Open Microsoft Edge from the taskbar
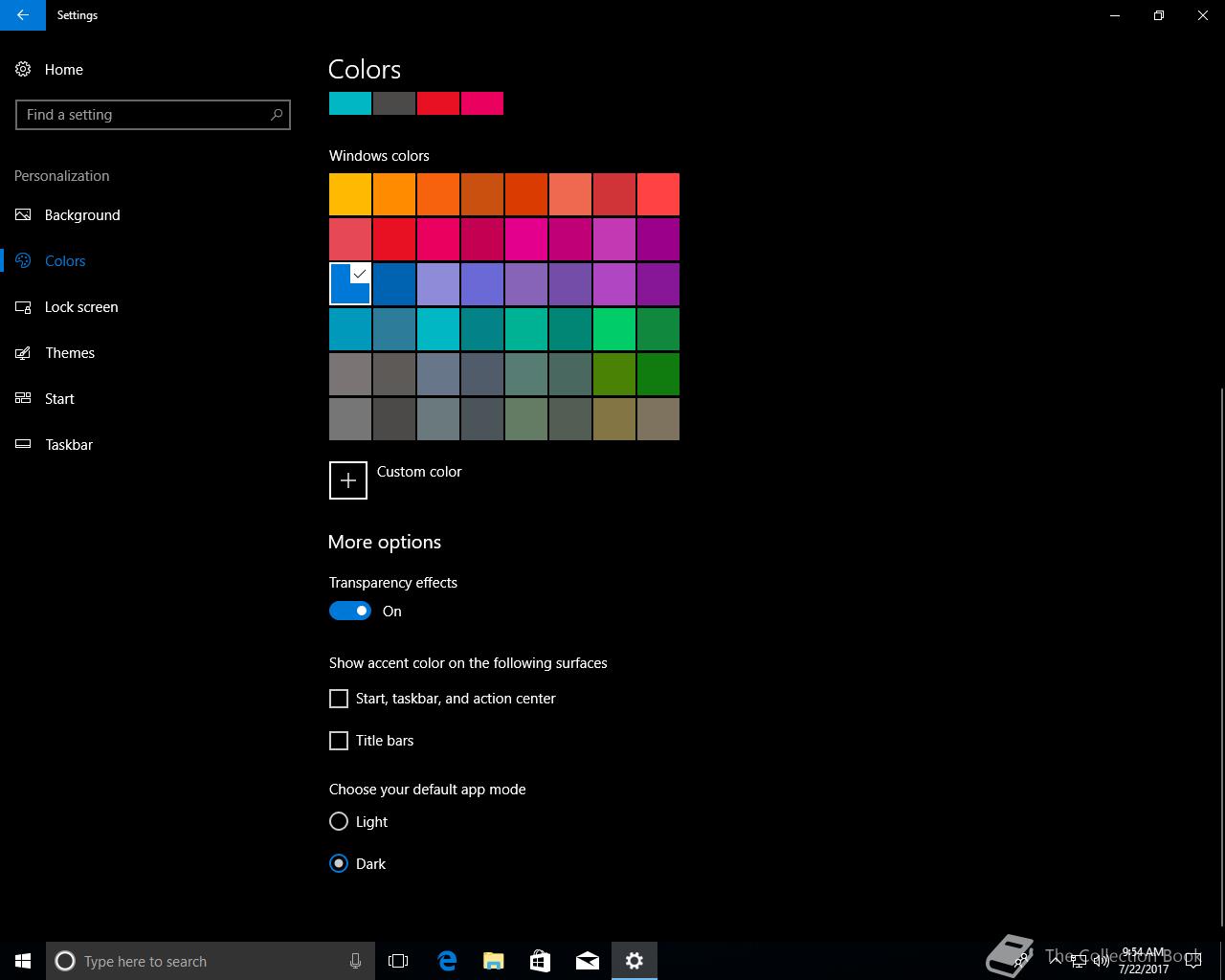Screen dimensions: 1225x980 point(447,961)
